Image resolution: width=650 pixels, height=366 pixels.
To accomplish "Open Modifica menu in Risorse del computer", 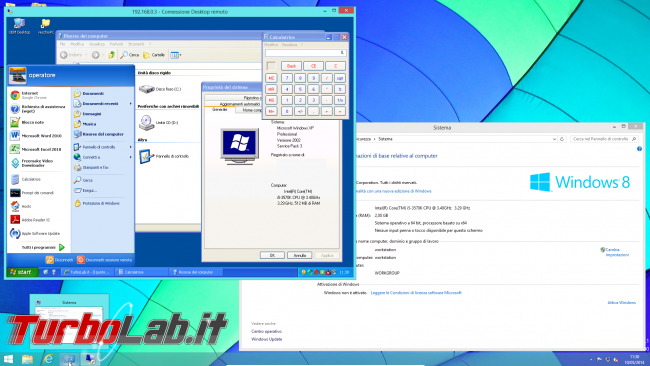I will point(77,44).
